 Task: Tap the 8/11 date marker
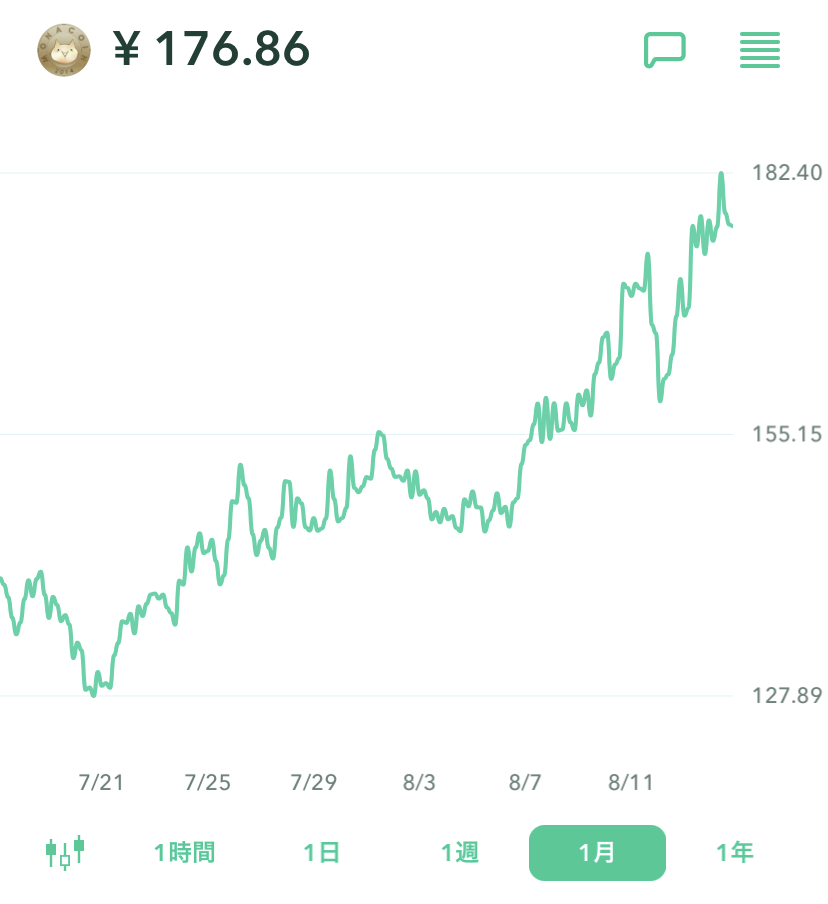631,782
